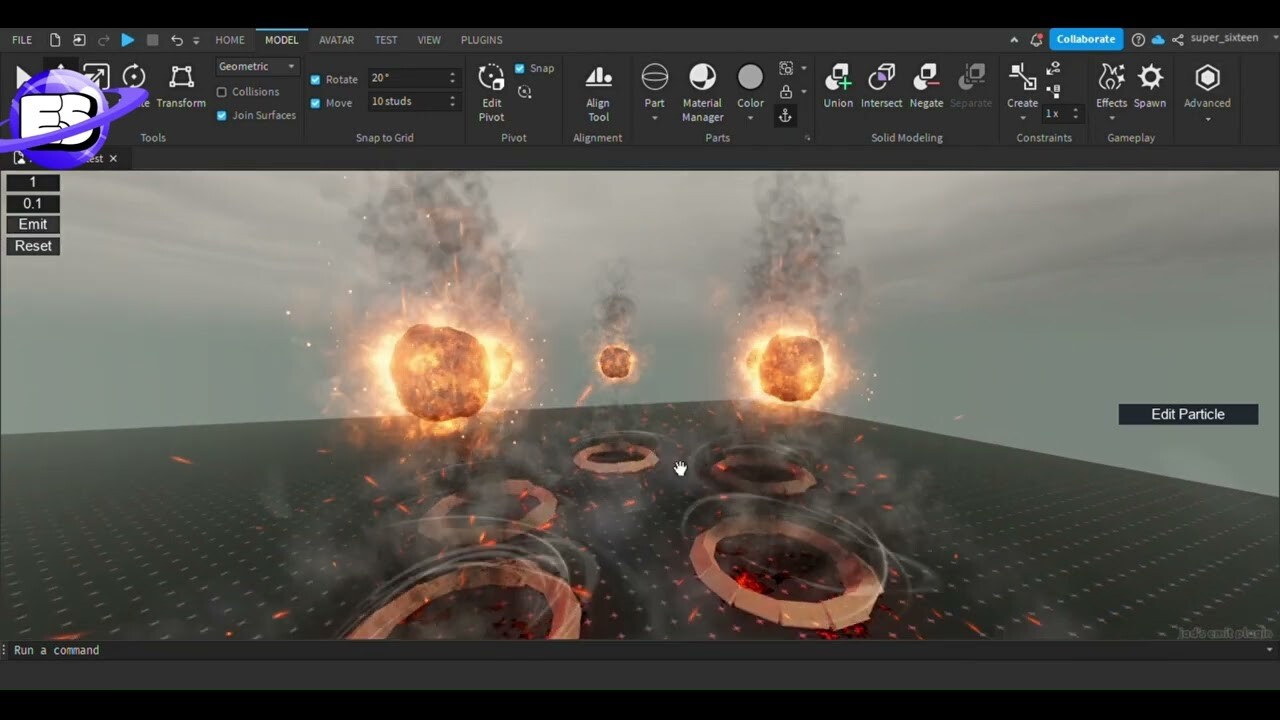Enable the Collisions checkbox

pos(221,92)
